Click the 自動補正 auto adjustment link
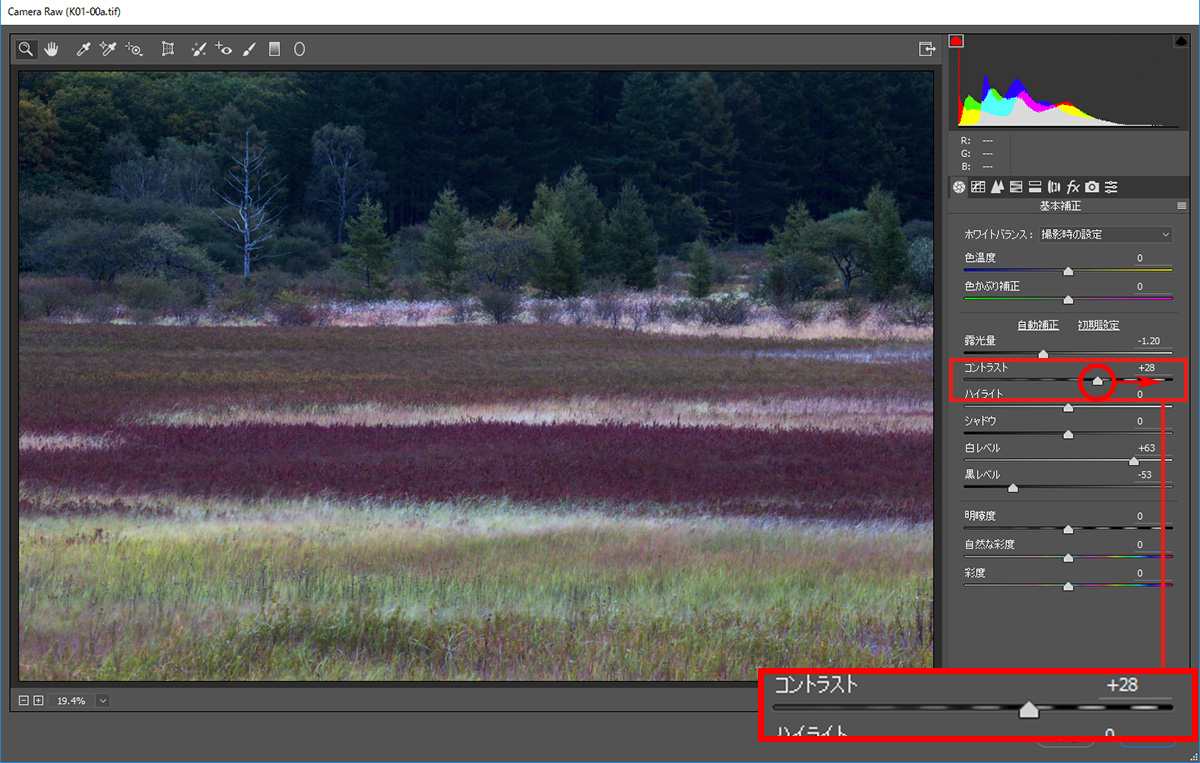 (1037, 325)
